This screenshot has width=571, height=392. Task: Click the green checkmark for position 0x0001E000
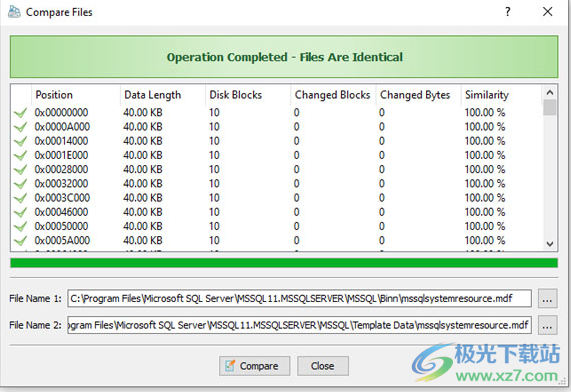[21, 156]
